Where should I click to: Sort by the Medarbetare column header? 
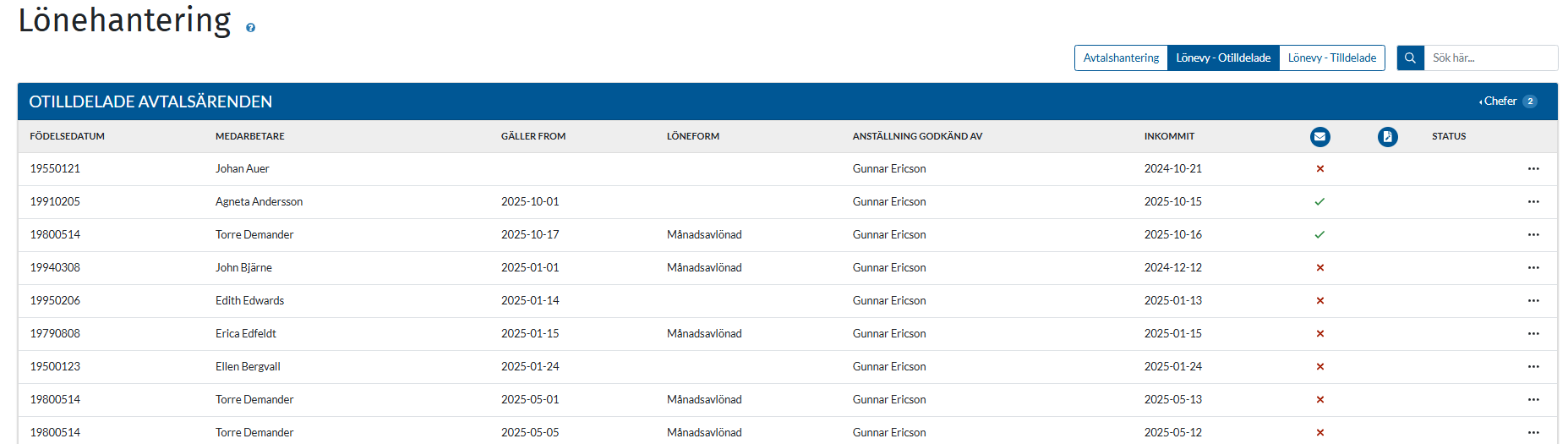249,136
